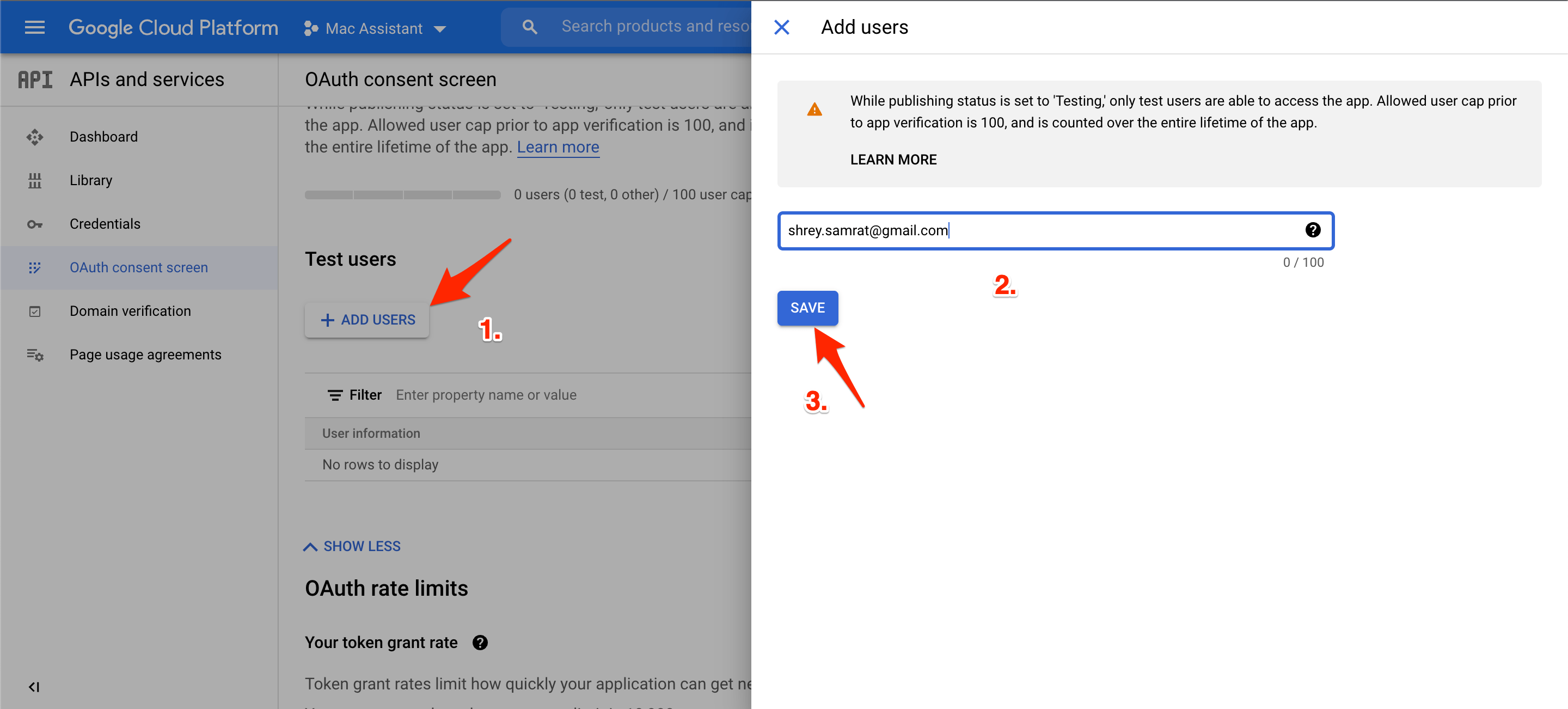Click the Library menu item
The image size is (1568, 709).
pyautogui.click(x=90, y=180)
